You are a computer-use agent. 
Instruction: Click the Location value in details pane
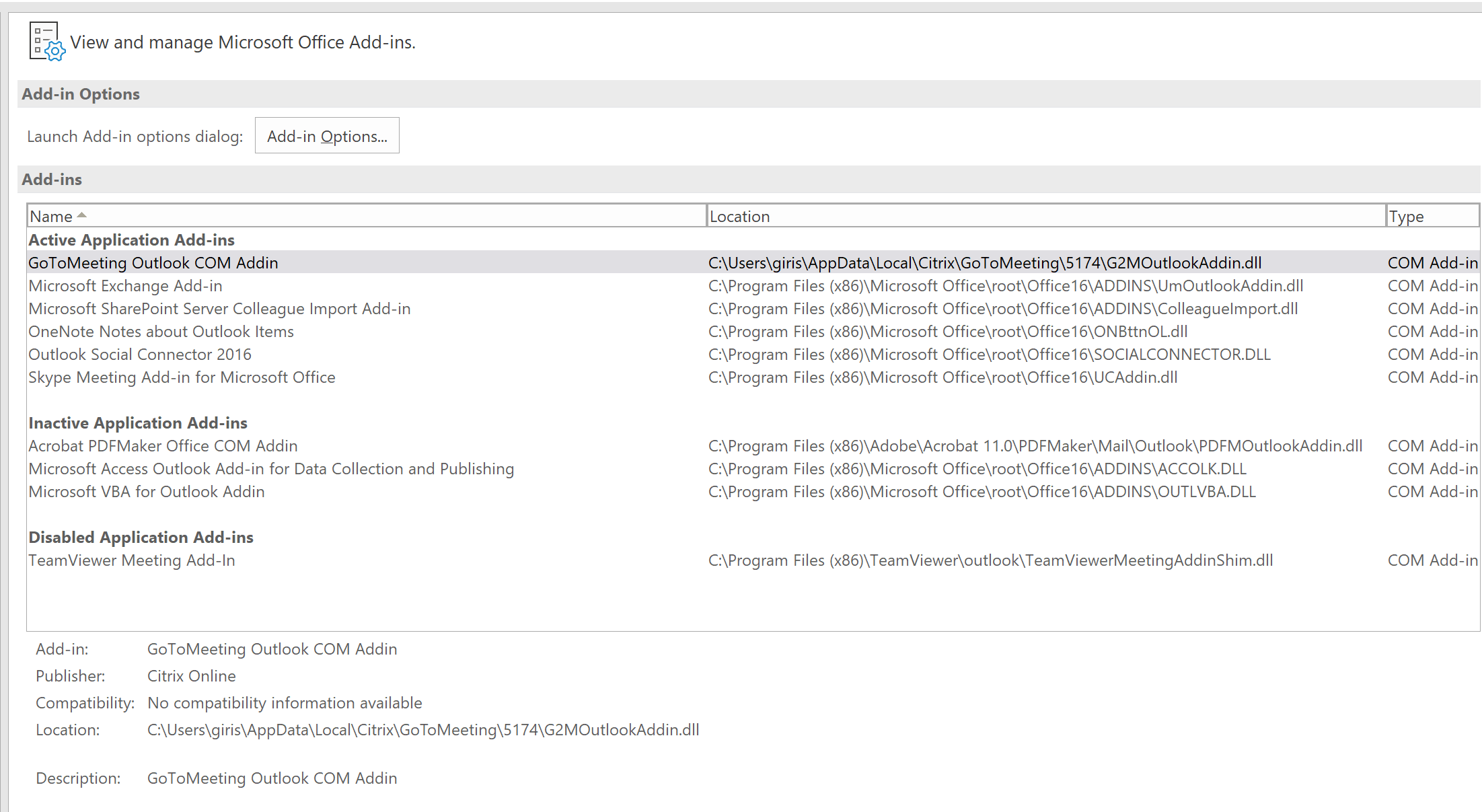point(423,730)
